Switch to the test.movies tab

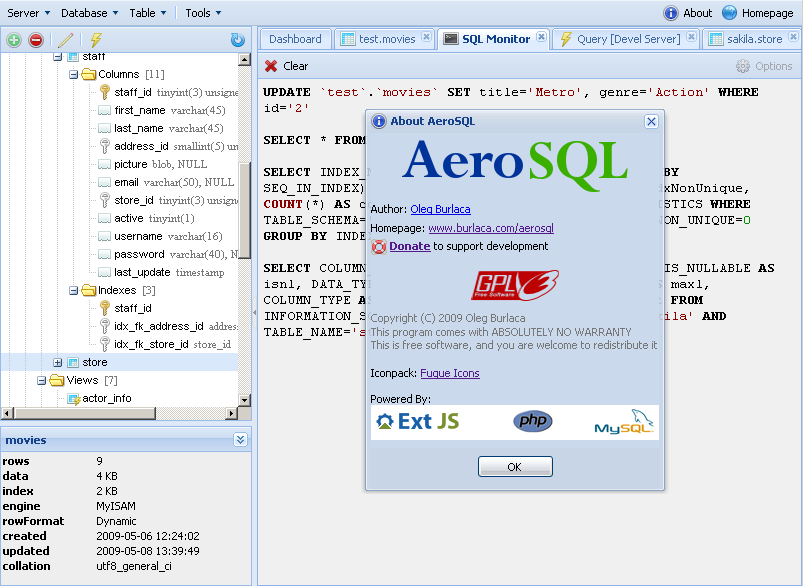[x=385, y=39]
